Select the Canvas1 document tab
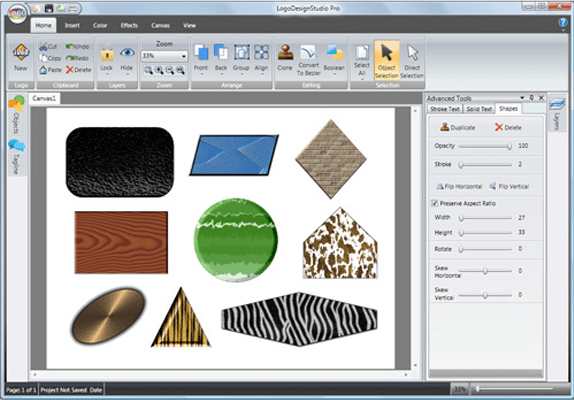The width and height of the screenshot is (574, 400). tap(44, 98)
